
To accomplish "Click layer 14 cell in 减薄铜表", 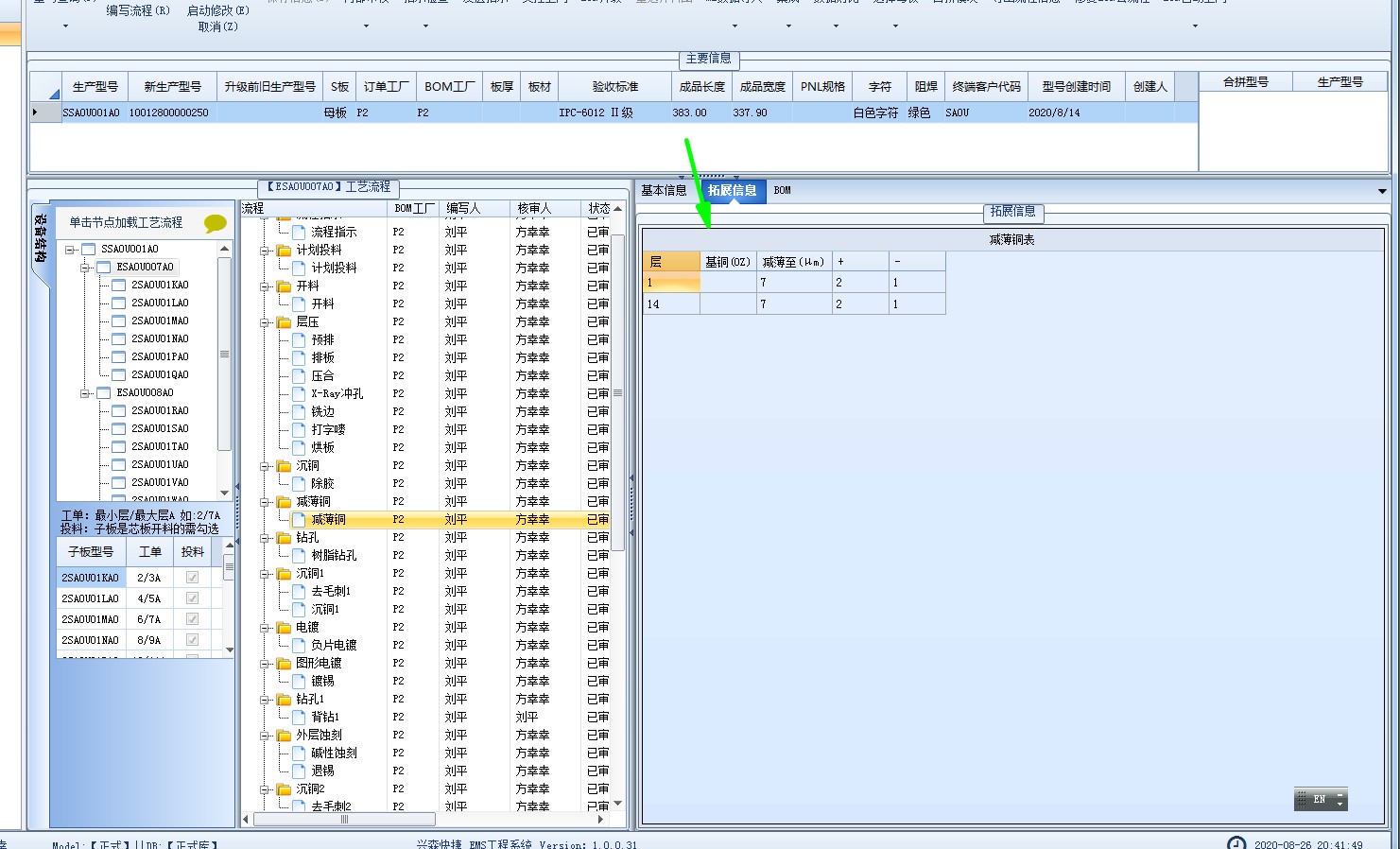I will click(671, 304).
